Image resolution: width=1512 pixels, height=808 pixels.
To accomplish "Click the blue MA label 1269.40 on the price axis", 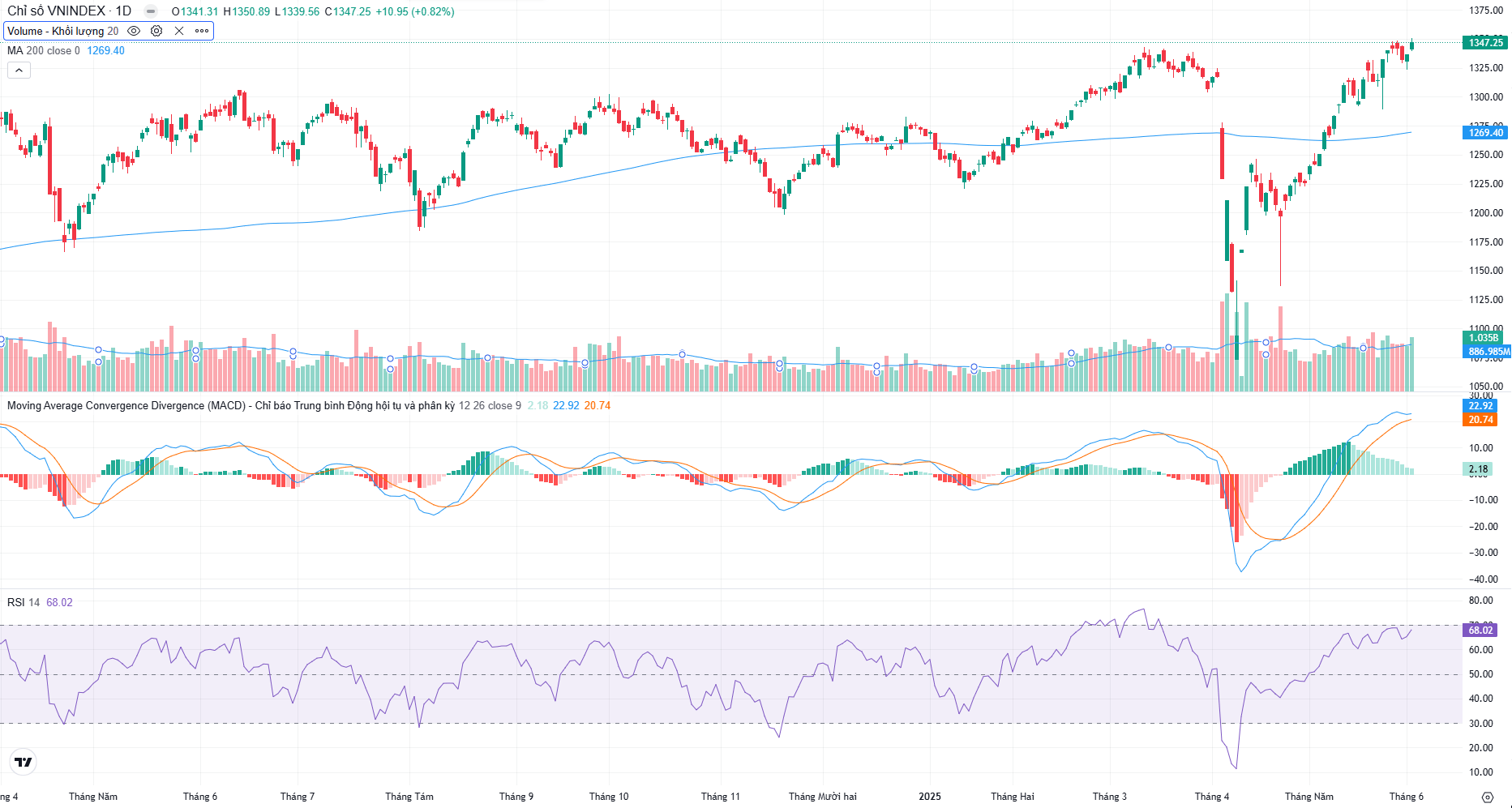I will 1485,132.
